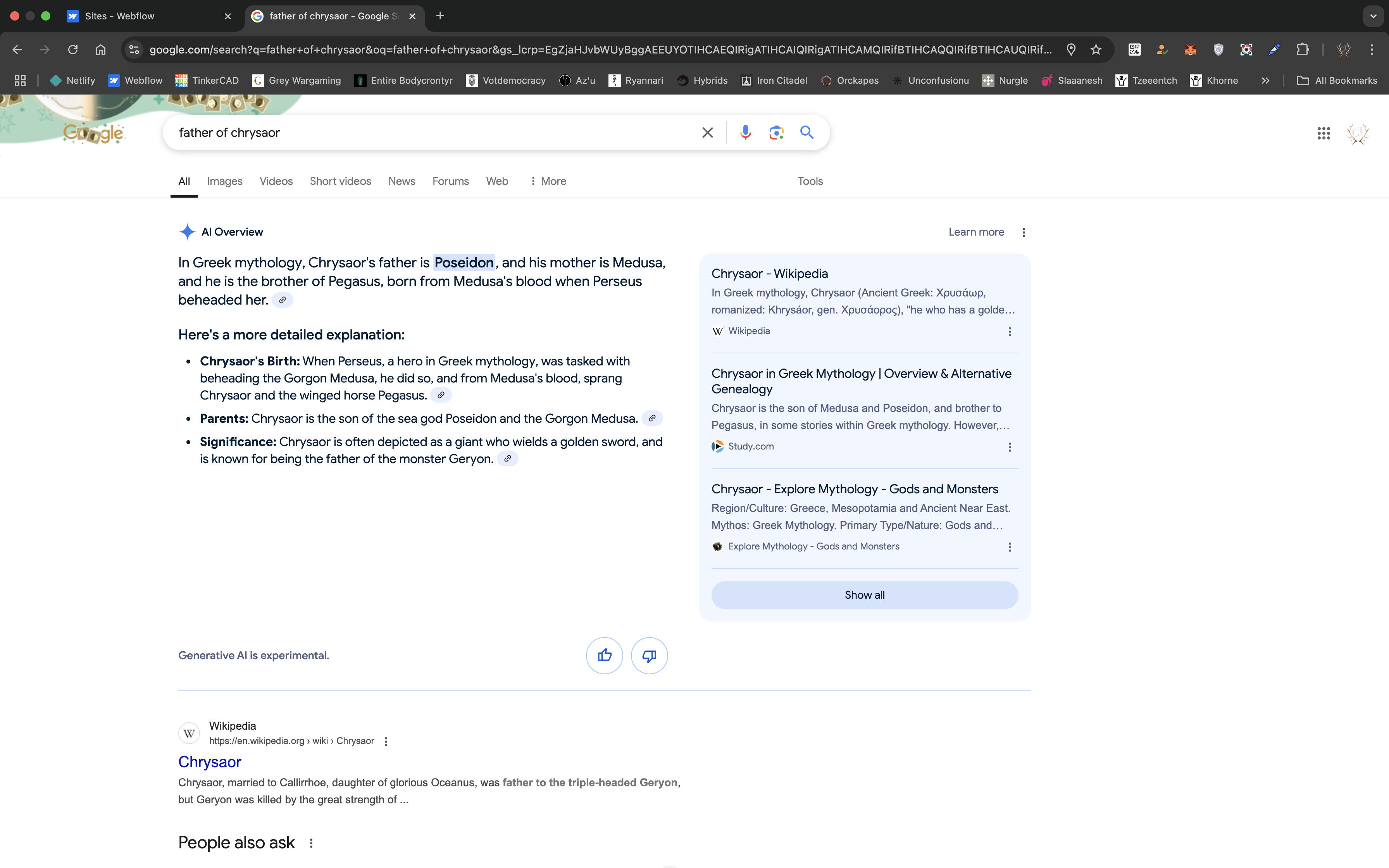This screenshot has height=868, width=1389.
Task: Open the Tools search options
Action: 810,181
